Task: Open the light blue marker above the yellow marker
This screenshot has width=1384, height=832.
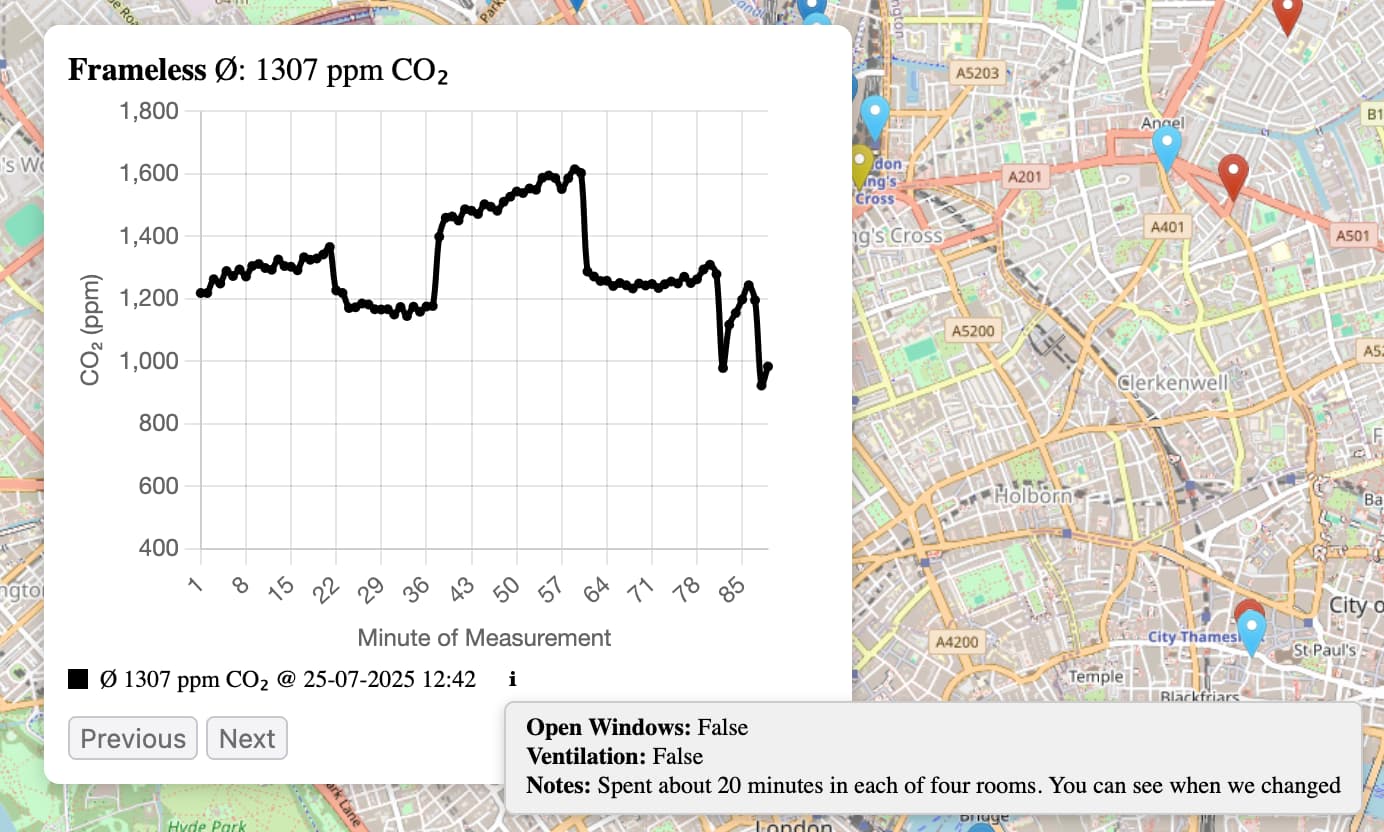Action: pyautogui.click(x=875, y=116)
